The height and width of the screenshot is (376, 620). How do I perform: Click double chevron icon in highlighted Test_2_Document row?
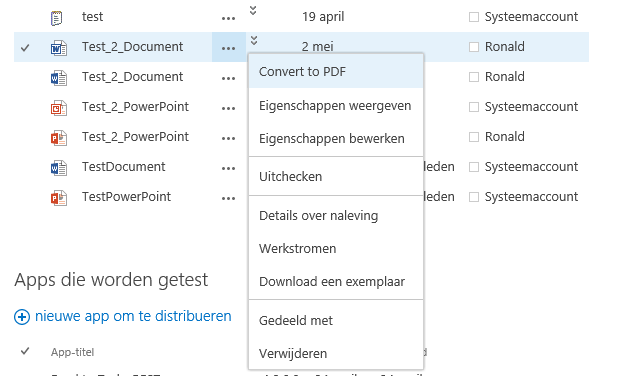tap(254, 40)
